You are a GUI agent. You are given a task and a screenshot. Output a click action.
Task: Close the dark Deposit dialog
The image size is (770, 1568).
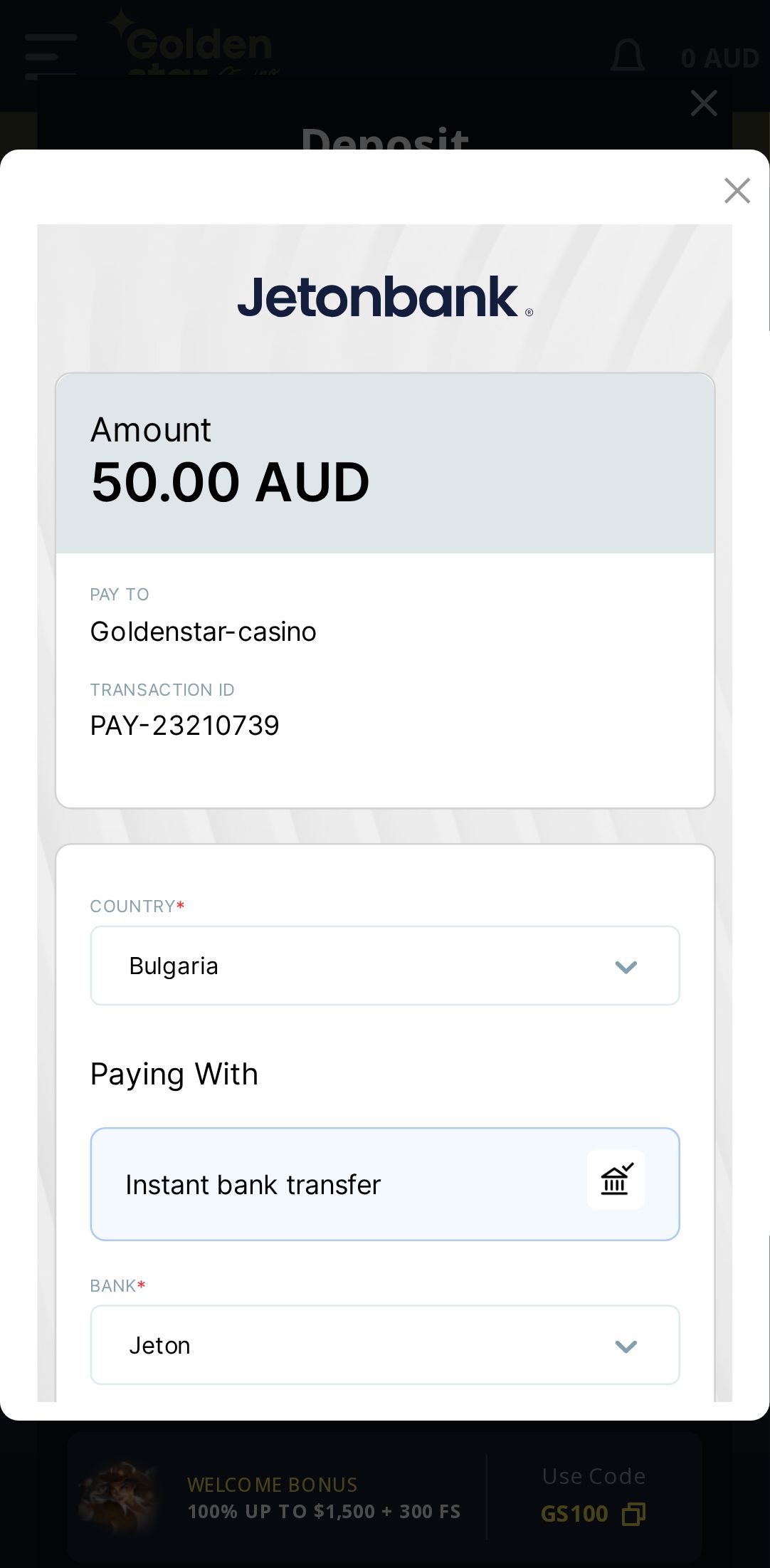coord(704,103)
